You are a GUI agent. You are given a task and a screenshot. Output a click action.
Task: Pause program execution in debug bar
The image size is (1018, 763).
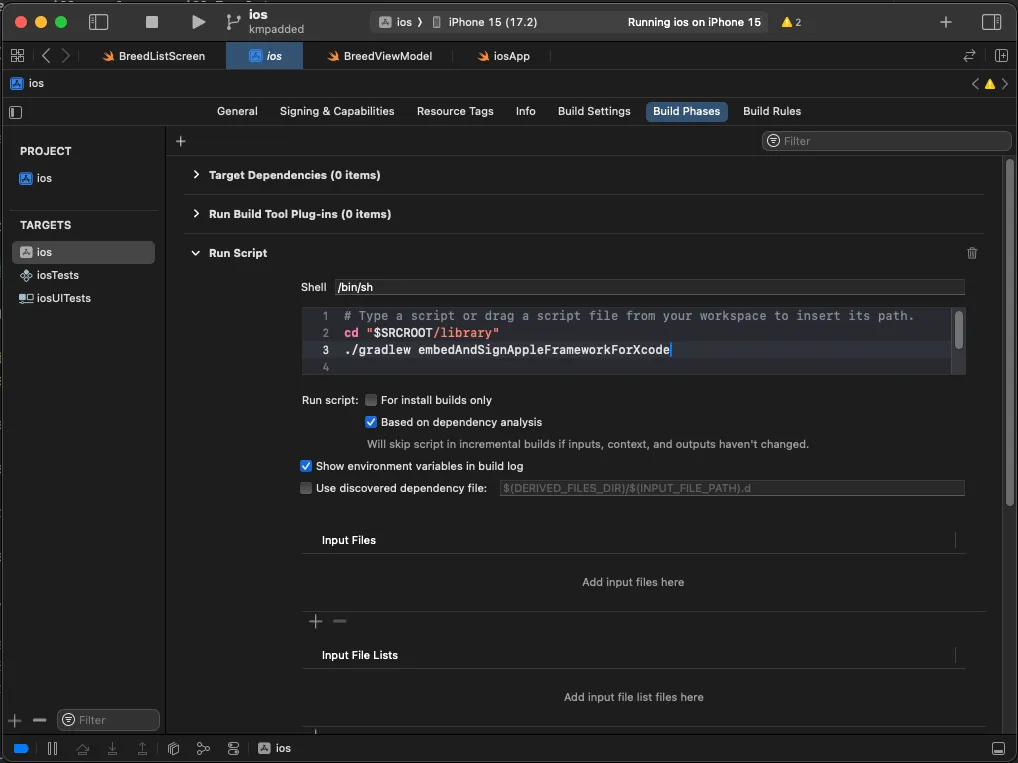[x=53, y=748]
